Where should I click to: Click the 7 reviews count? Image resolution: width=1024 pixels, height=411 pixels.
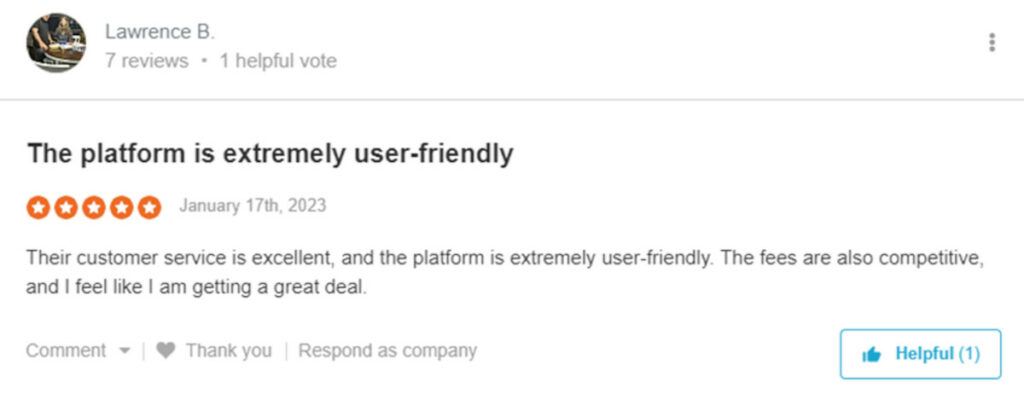point(146,61)
